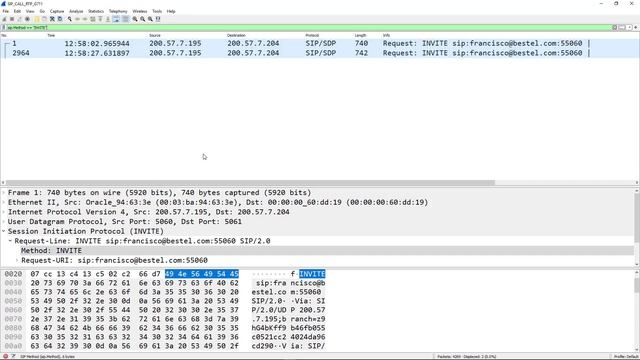The image size is (640, 360).
Task: Open capture options gear icon
Action: point(27,19)
